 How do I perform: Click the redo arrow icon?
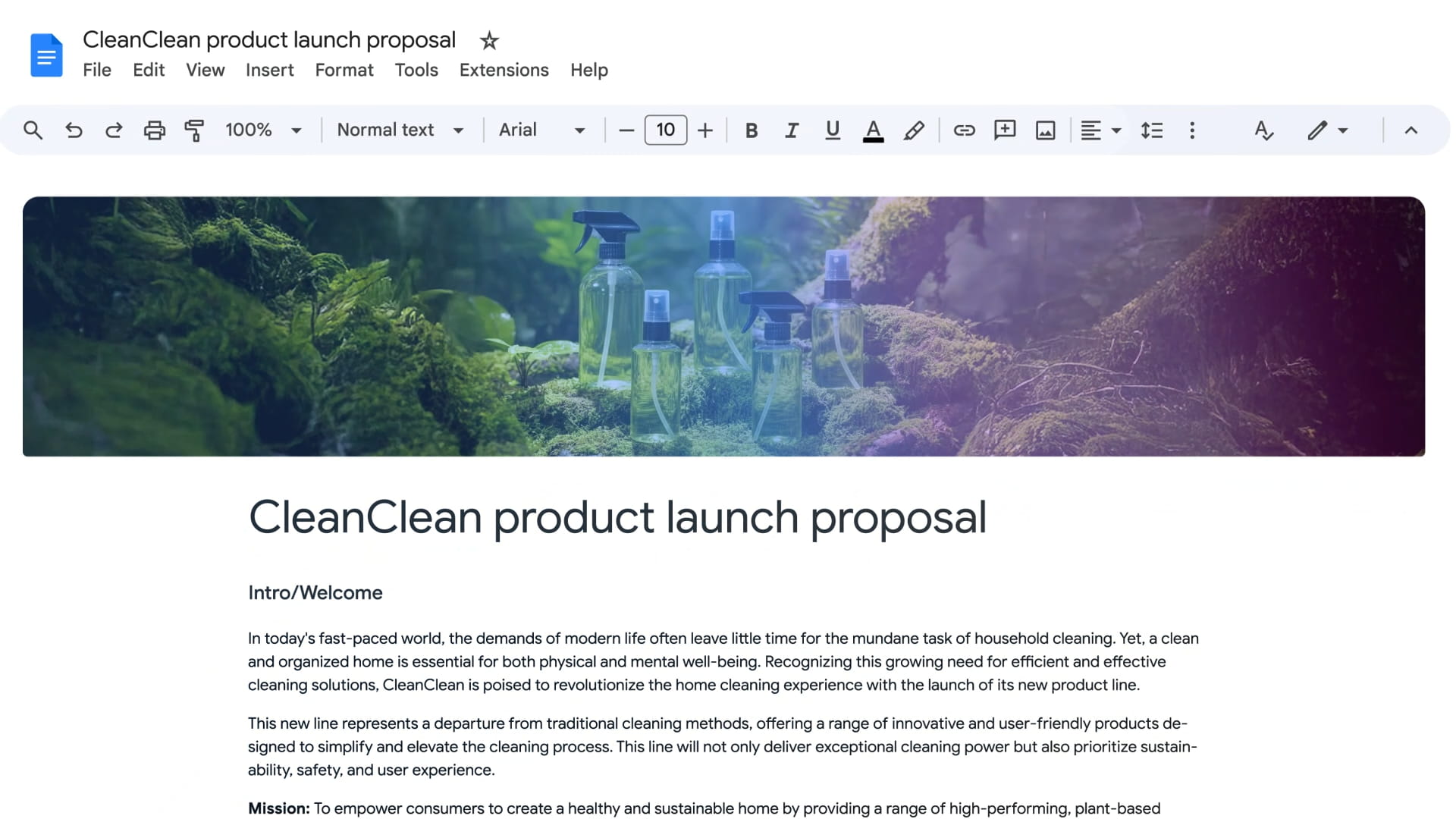[x=114, y=130]
